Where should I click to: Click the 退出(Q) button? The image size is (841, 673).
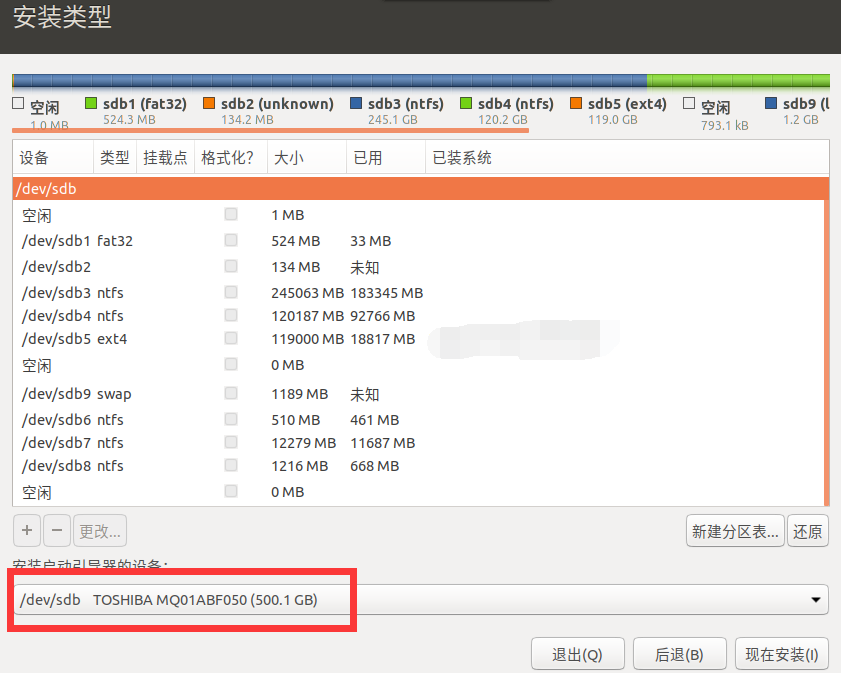[578, 653]
